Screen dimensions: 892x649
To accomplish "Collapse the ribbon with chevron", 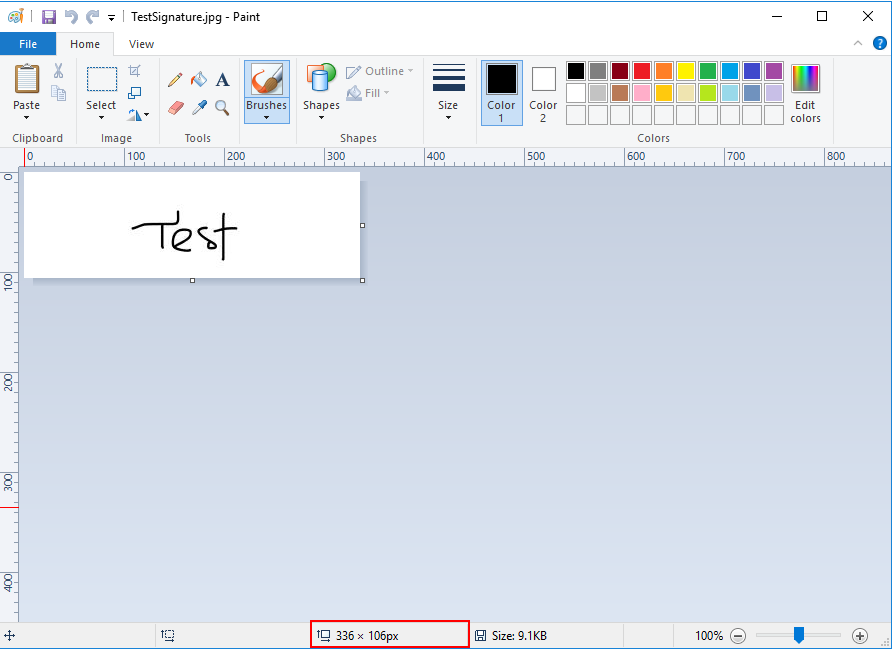I will (x=858, y=43).
